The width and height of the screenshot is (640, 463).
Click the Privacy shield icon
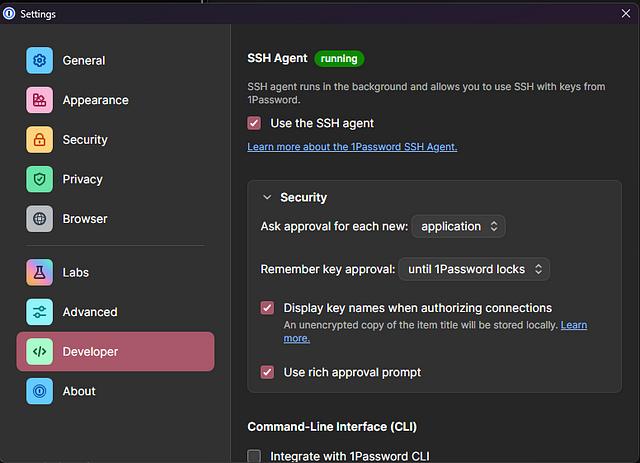40,179
